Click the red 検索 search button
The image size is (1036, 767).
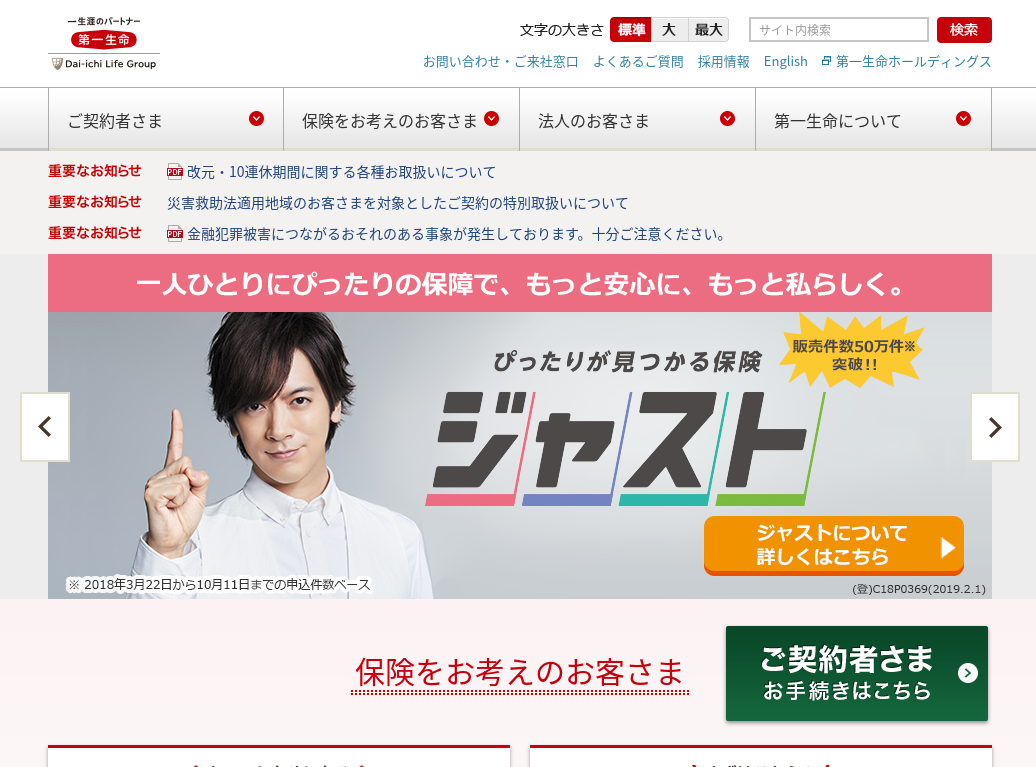pyautogui.click(x=964, y=30)
